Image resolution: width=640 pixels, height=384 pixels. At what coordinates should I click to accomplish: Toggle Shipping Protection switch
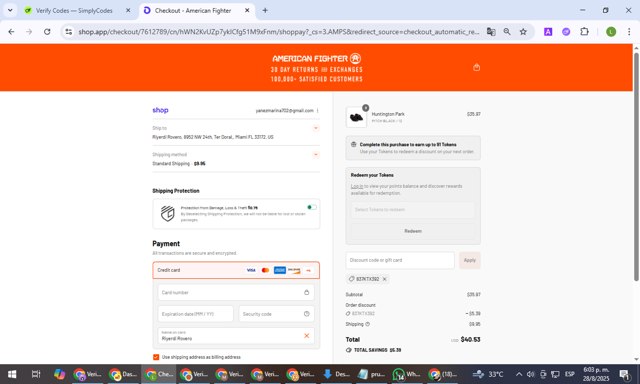pyautogui.click(x=312, y=207)
